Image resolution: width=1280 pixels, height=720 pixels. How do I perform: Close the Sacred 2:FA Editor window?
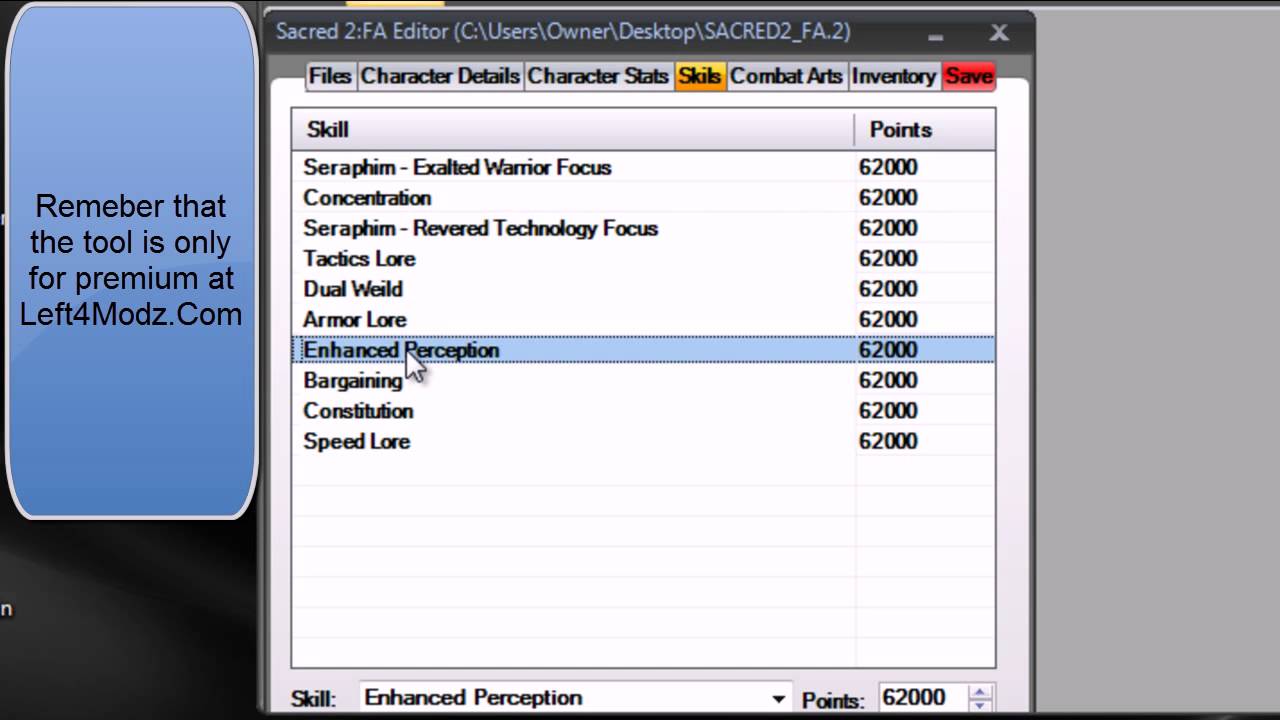999,33
